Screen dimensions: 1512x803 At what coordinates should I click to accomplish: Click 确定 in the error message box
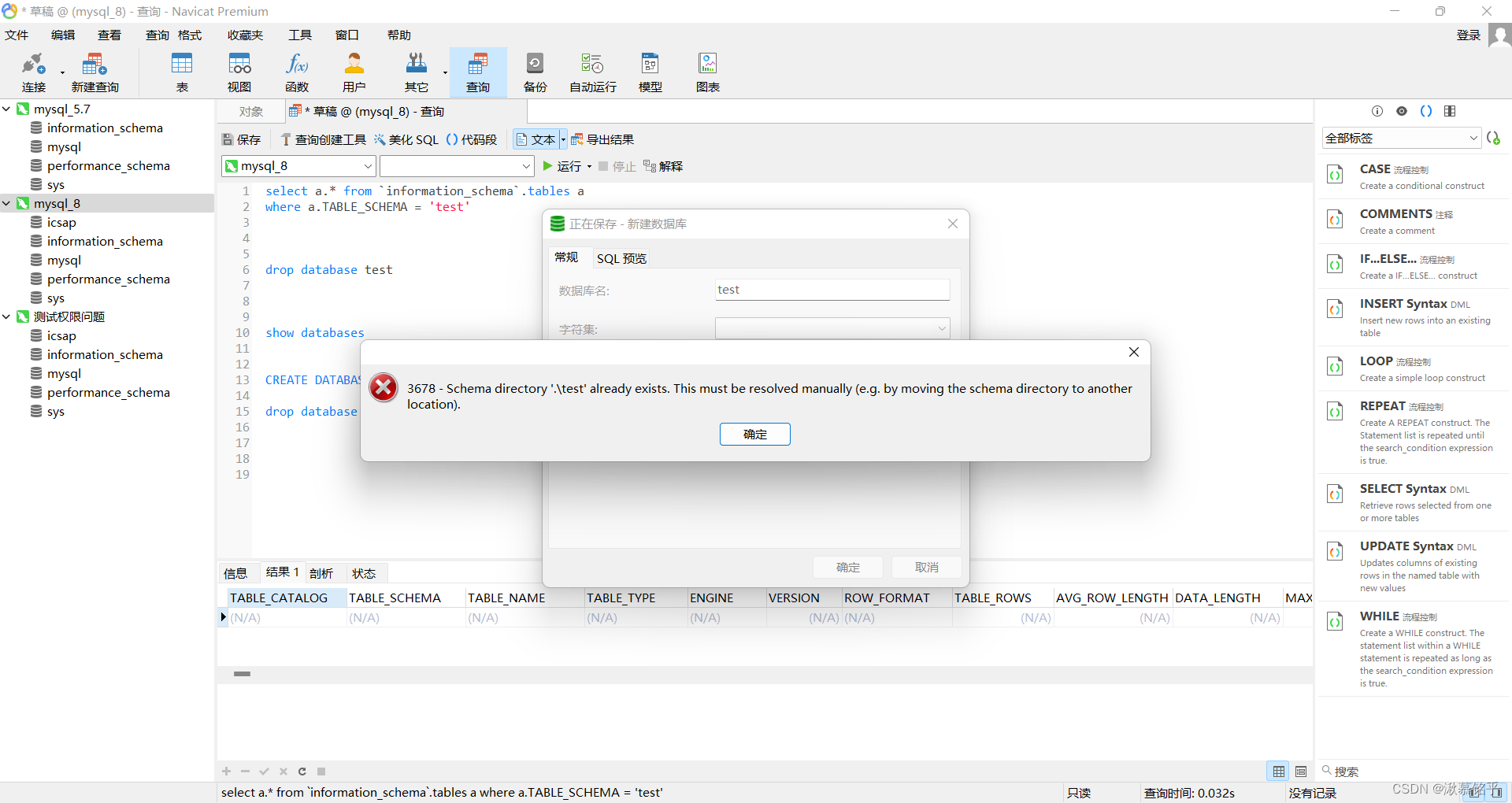(x=754, y=434)
